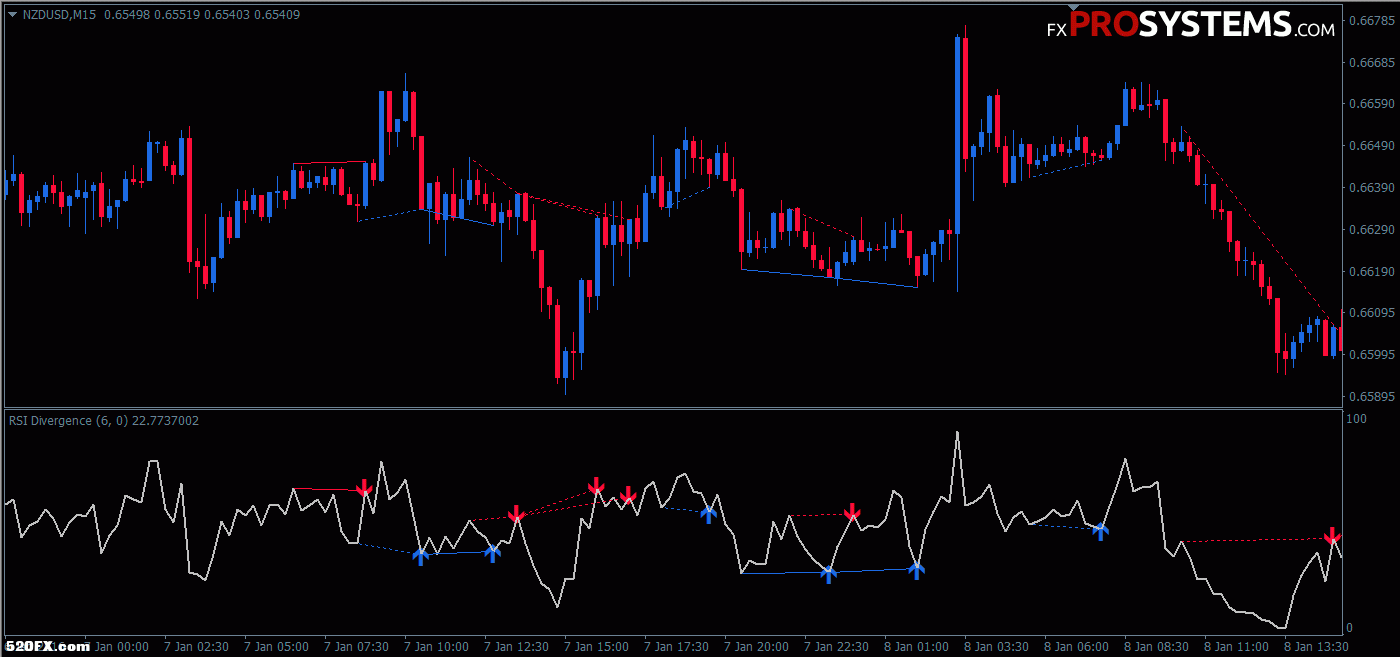The width and height of the screenshot is (1400, 657).
Task: Click the blue buy arrow near 8 Jan 06:00
Action: [1100, 530]
